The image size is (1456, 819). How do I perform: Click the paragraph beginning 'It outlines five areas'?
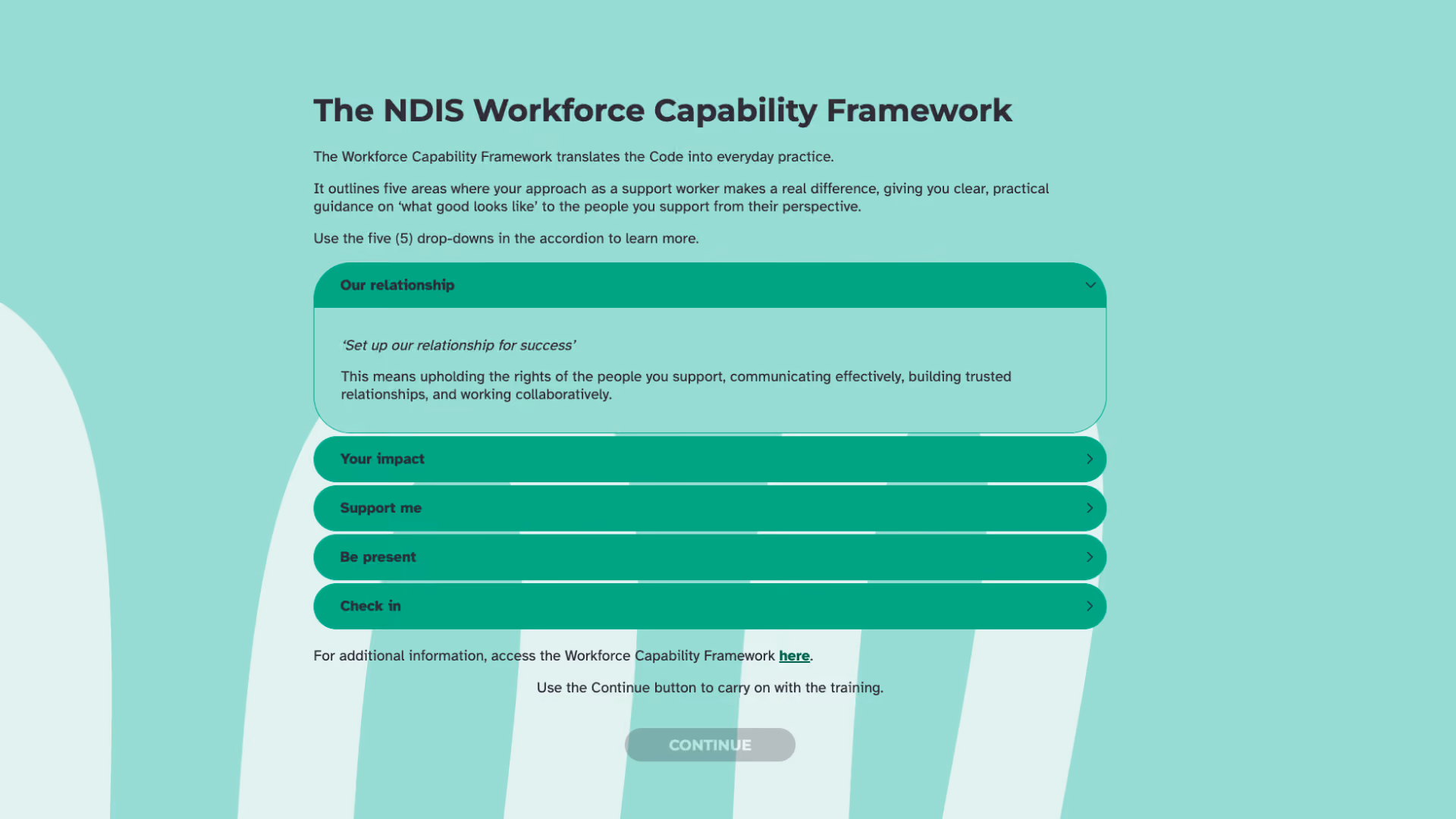[681, 197]
